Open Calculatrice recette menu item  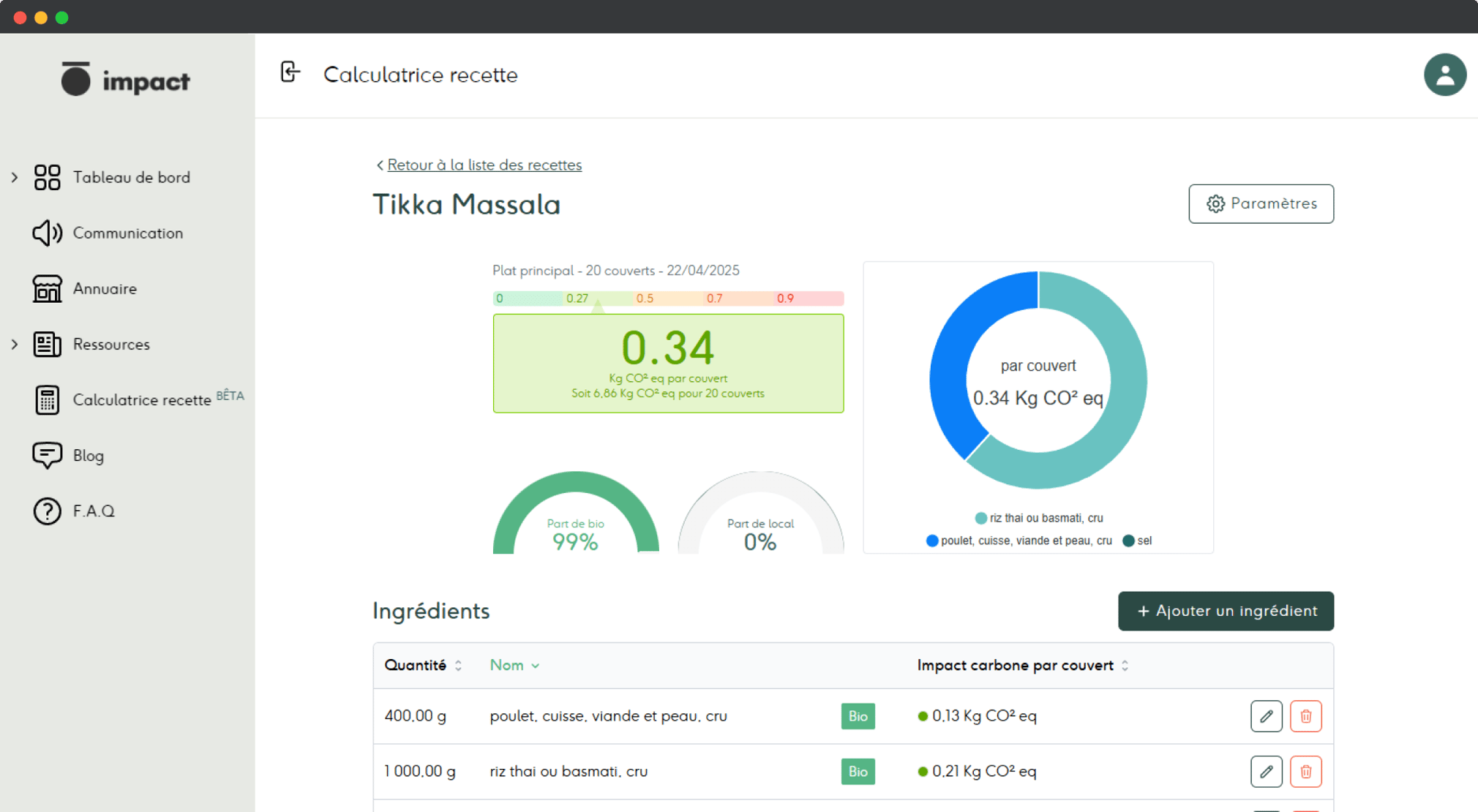click(x=141, y=400)
